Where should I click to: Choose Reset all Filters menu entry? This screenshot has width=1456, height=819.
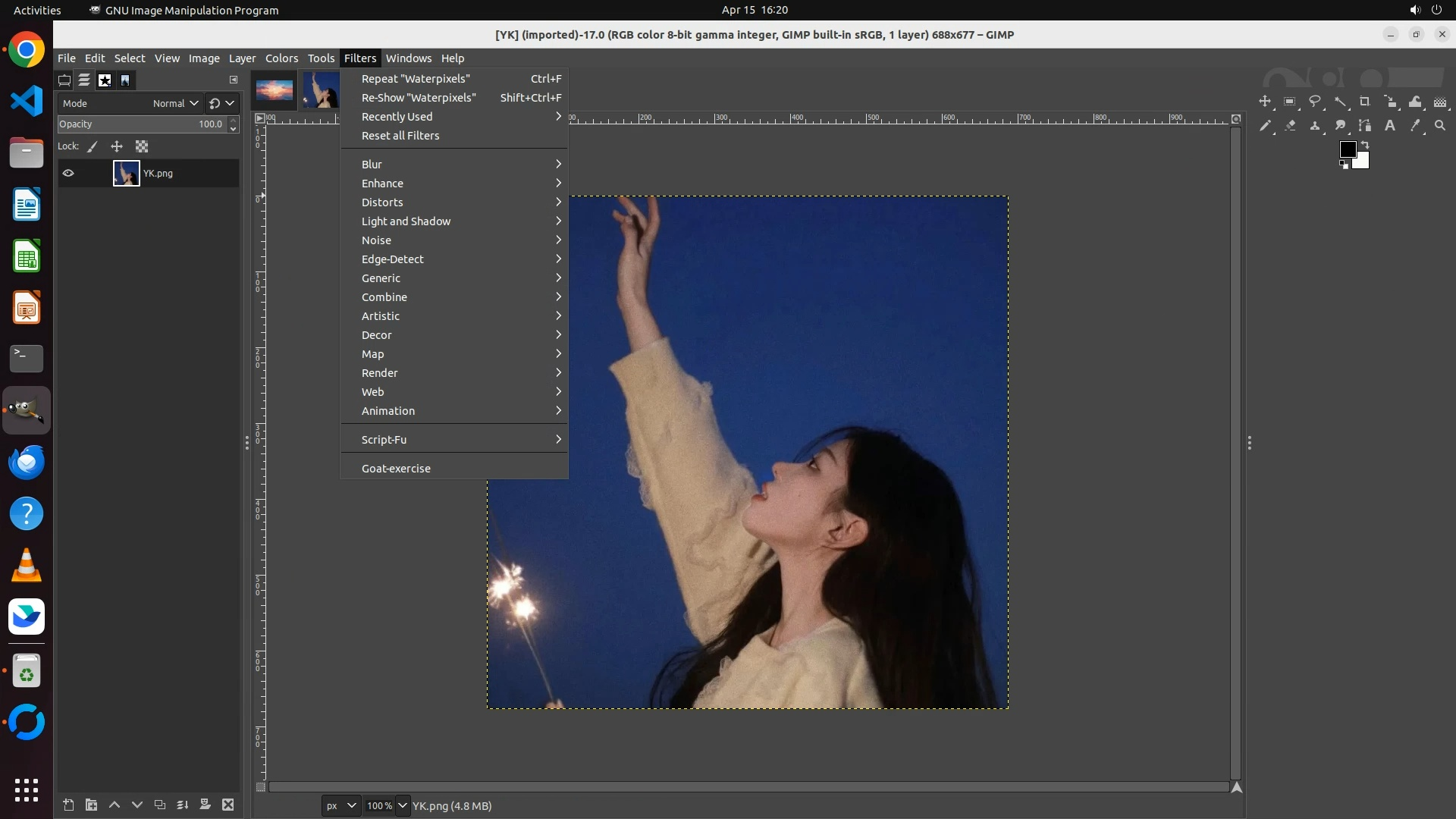pos(400,136)
